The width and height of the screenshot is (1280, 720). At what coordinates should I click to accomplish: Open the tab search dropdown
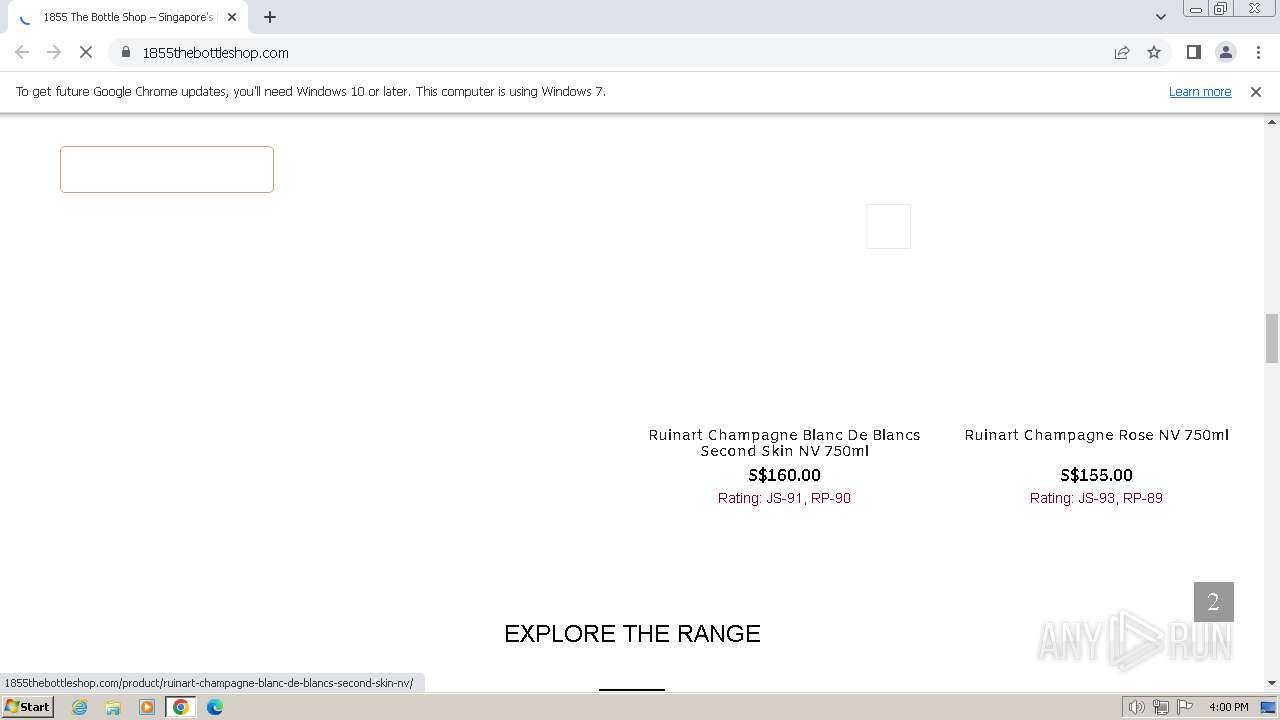(1160, 17)
